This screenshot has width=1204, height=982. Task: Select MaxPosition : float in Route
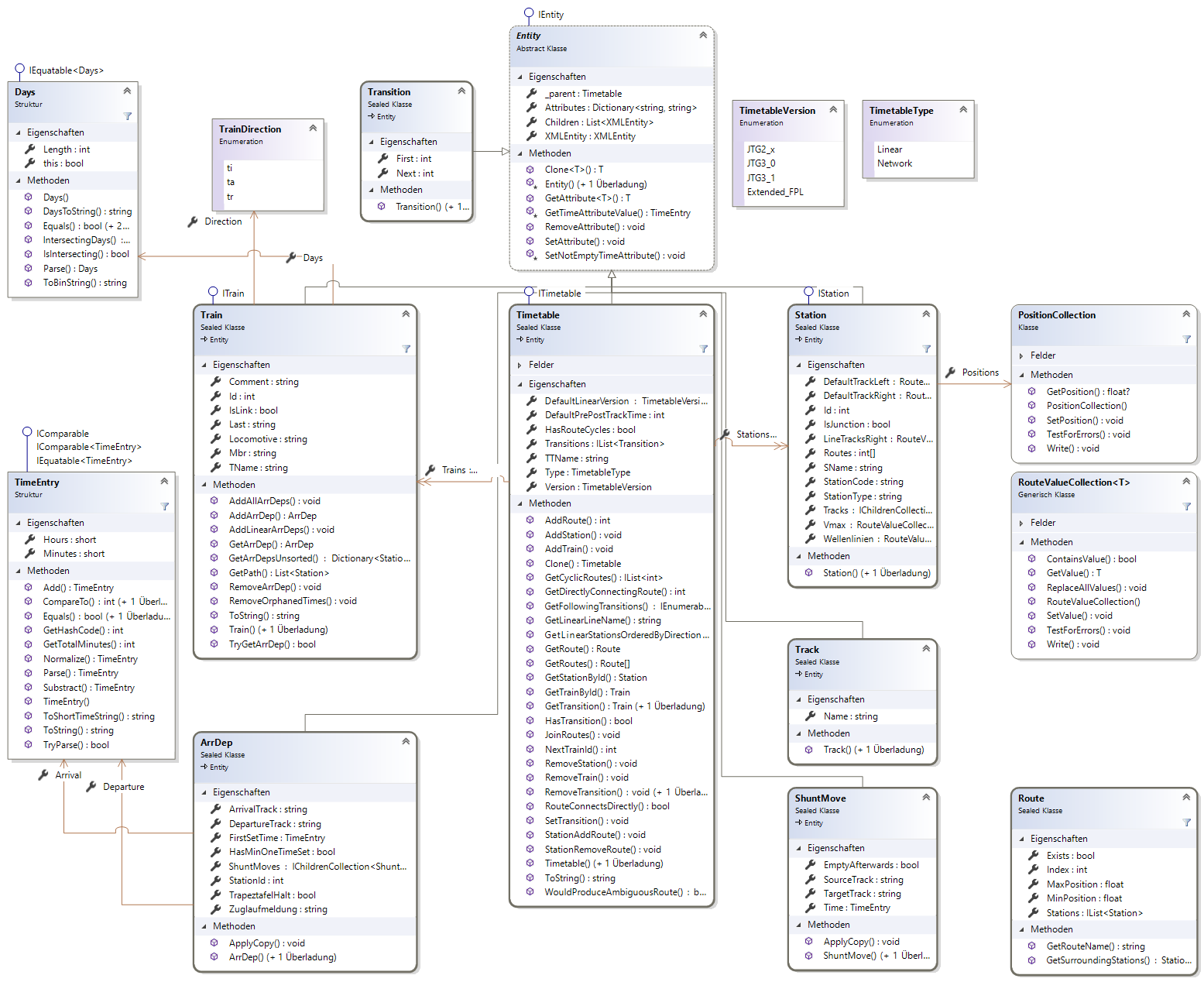coord(1085,884)
